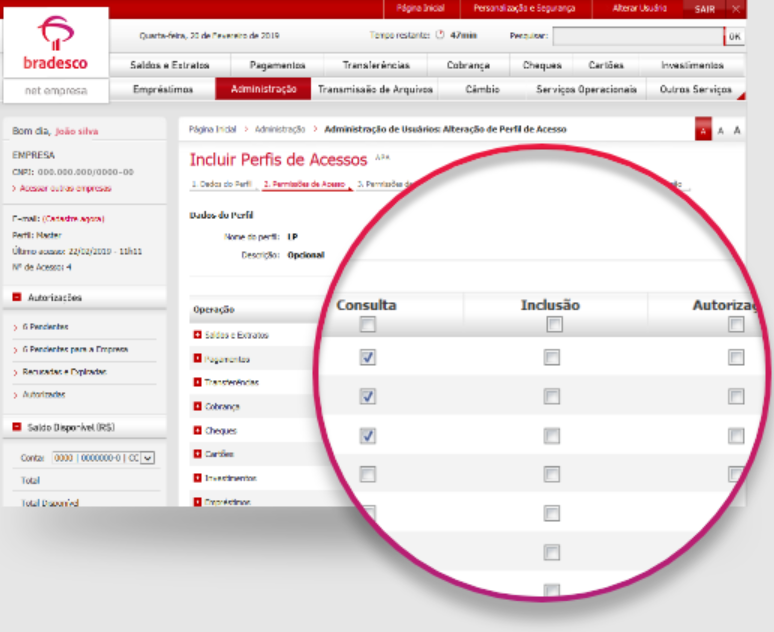Toggle the Inclusão column header checkbox
Image resolution: width=774 pixels, height=632 pixels.
pyautogui.click(x=554, y=324)
